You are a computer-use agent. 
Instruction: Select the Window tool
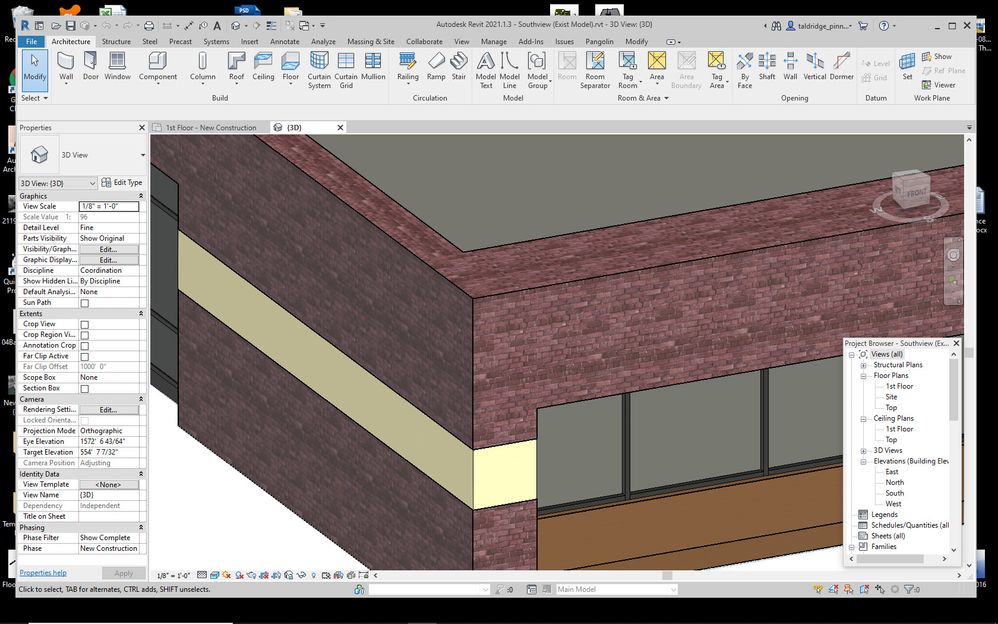coord(117,66)
